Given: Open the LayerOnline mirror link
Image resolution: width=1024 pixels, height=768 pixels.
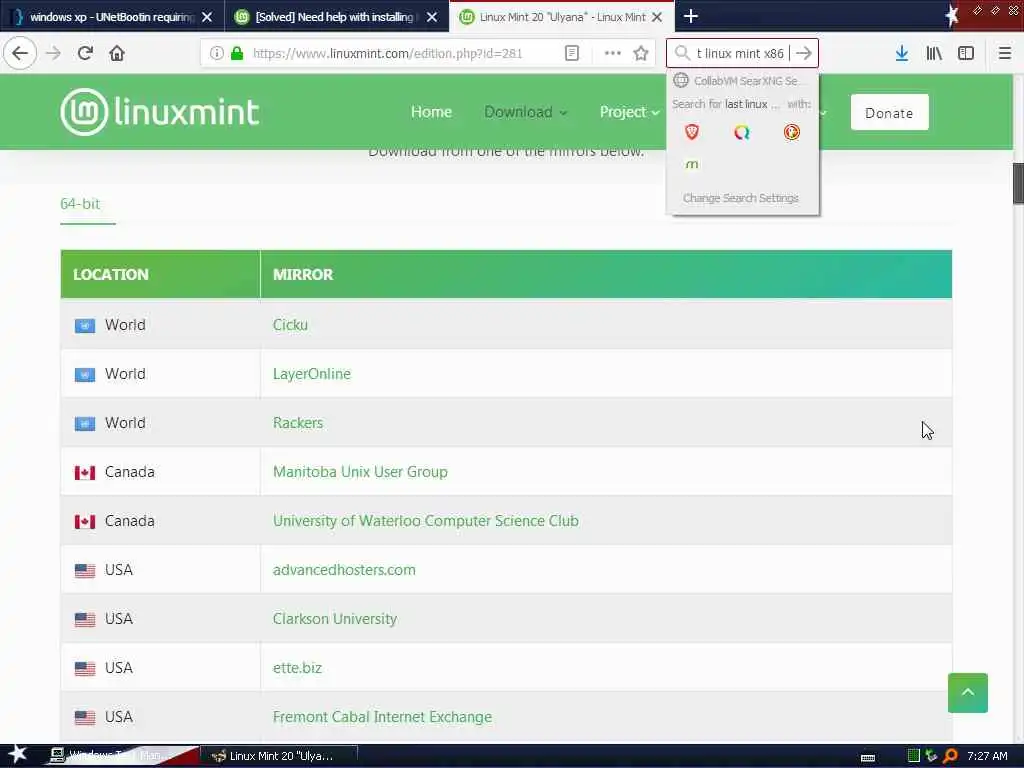Looking at the screenshot, I should (x=312, y=374).
